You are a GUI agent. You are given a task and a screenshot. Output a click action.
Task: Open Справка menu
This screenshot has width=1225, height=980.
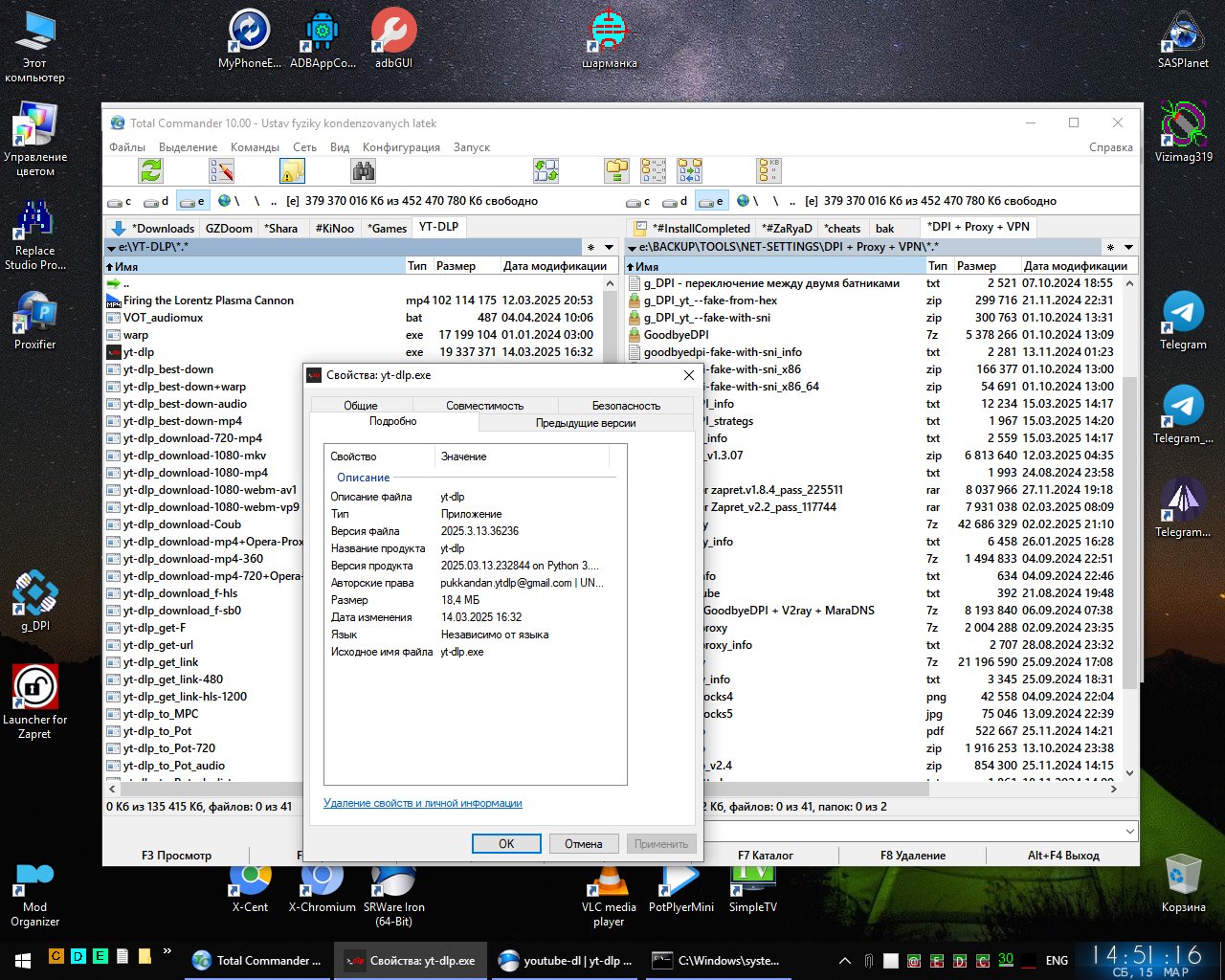pos(1111,147)
